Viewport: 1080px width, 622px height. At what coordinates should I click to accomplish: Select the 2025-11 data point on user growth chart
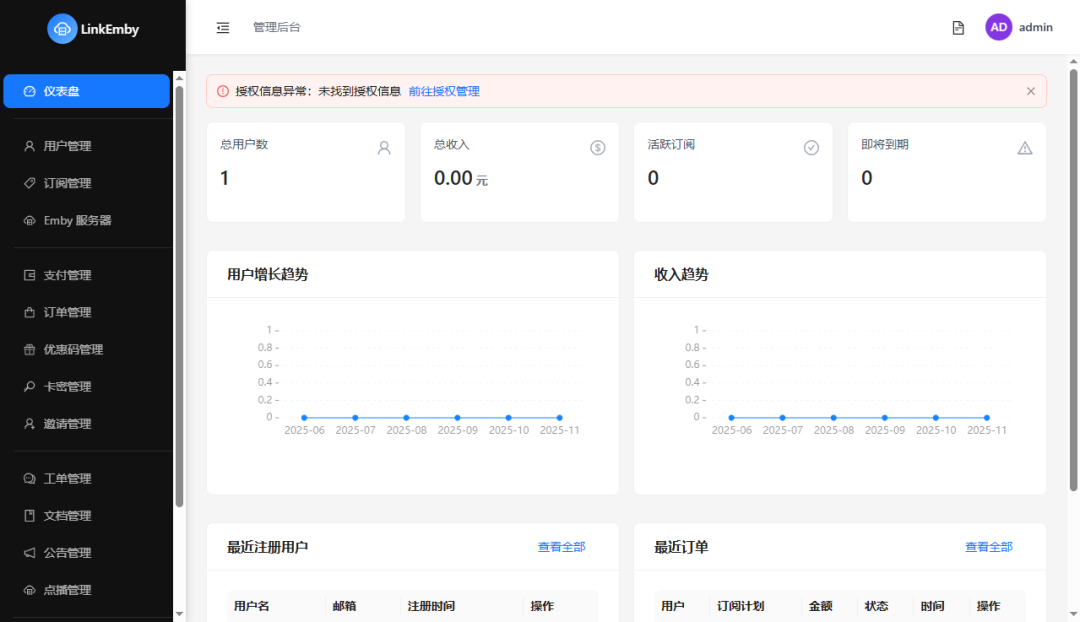tap(560, 417)
